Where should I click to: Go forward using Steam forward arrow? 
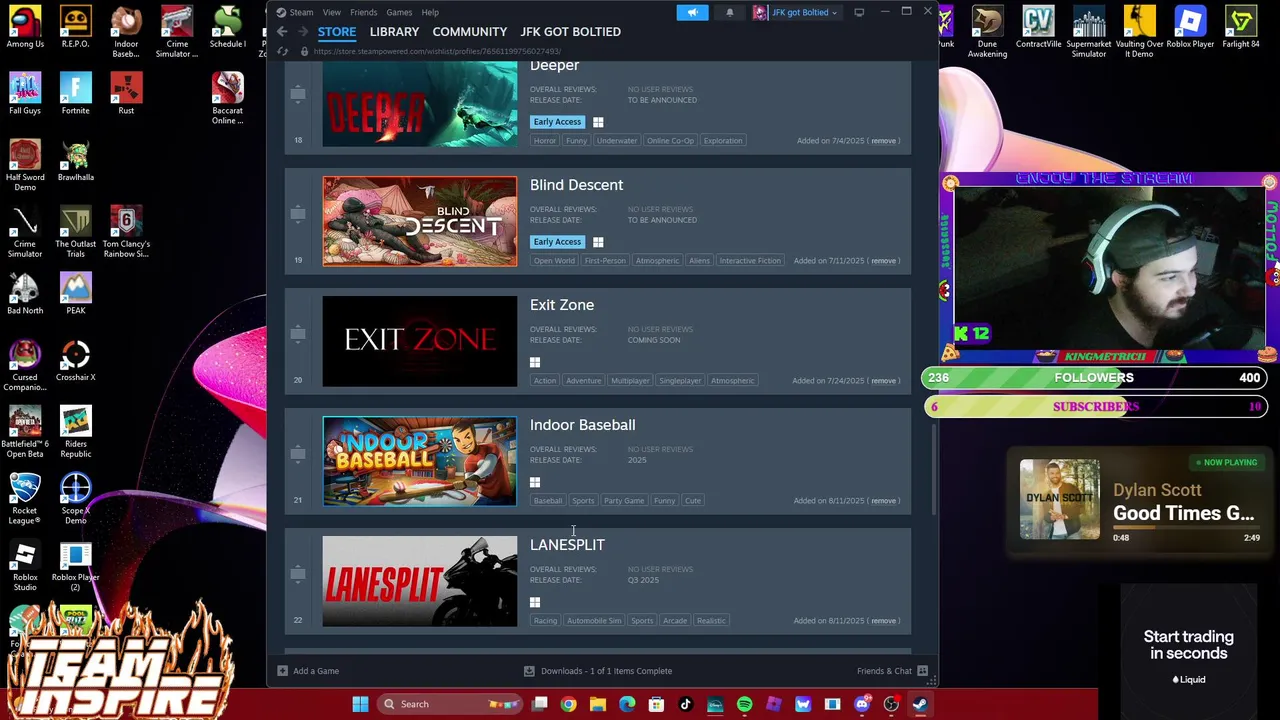pyautogui.click(x=303, y=32)
